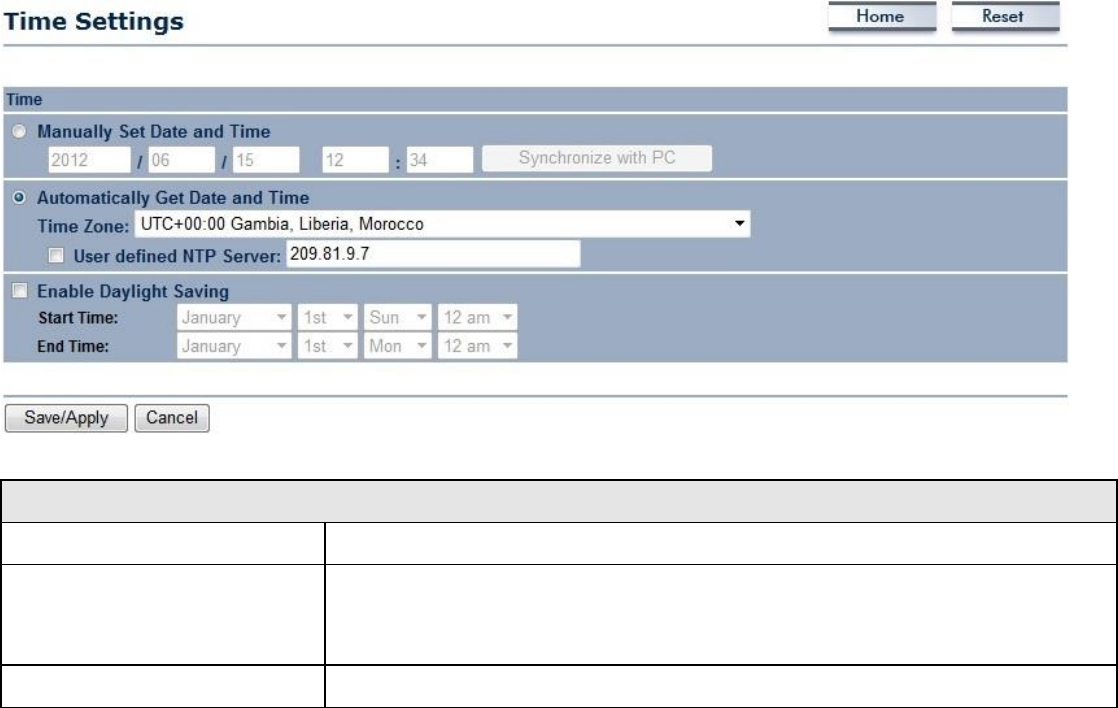This screenshot has width=1118, height=708.
Task: Open End Time month dropdown
Action: (234, 346)
